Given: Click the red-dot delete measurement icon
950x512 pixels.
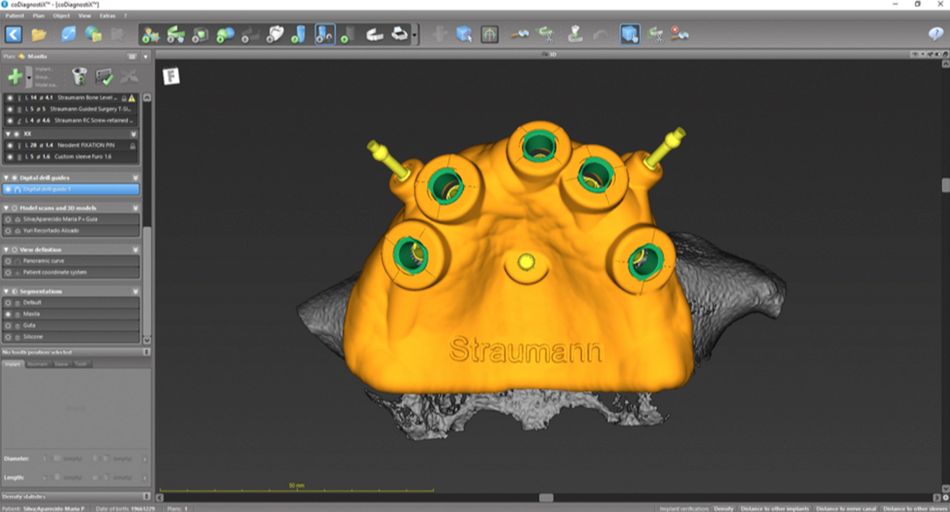Looking at the screenshot, I should click(680, 35).
